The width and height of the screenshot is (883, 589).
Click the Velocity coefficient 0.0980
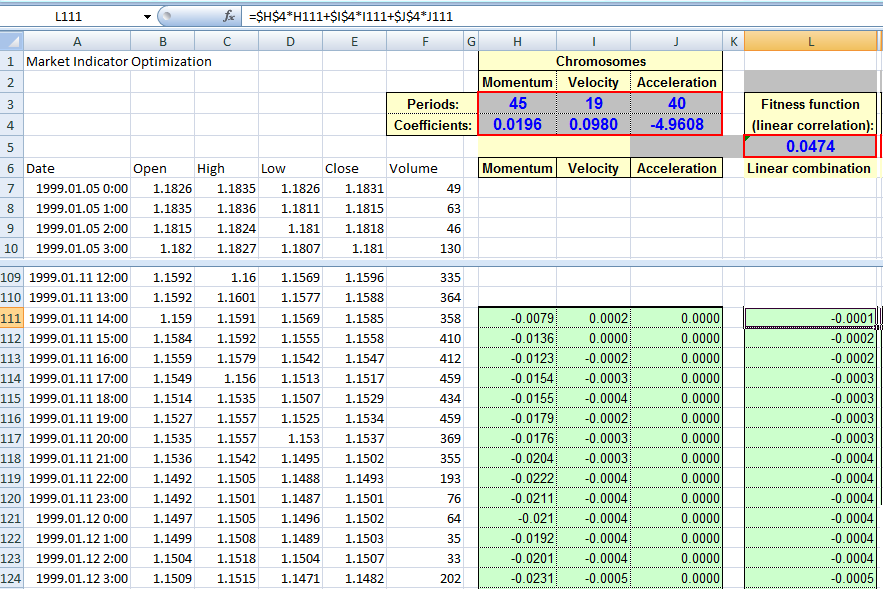pos(594,124)
